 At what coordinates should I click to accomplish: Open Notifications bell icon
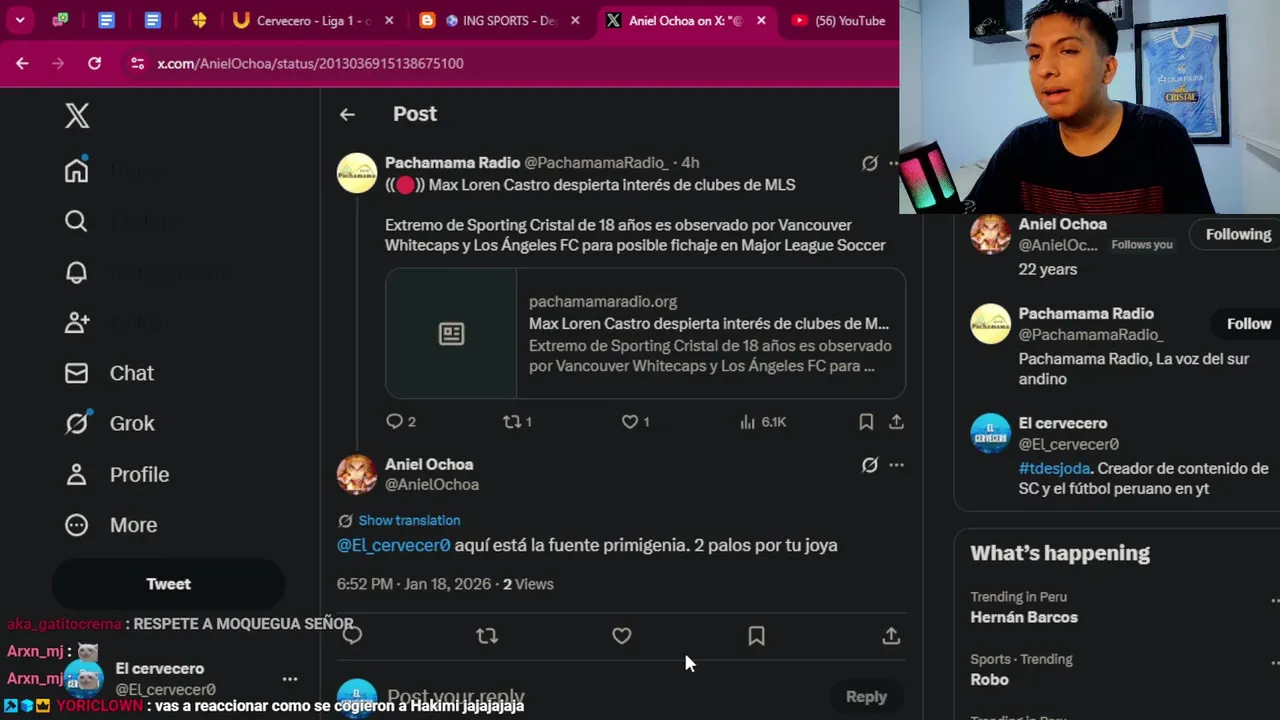coord(77,272)
